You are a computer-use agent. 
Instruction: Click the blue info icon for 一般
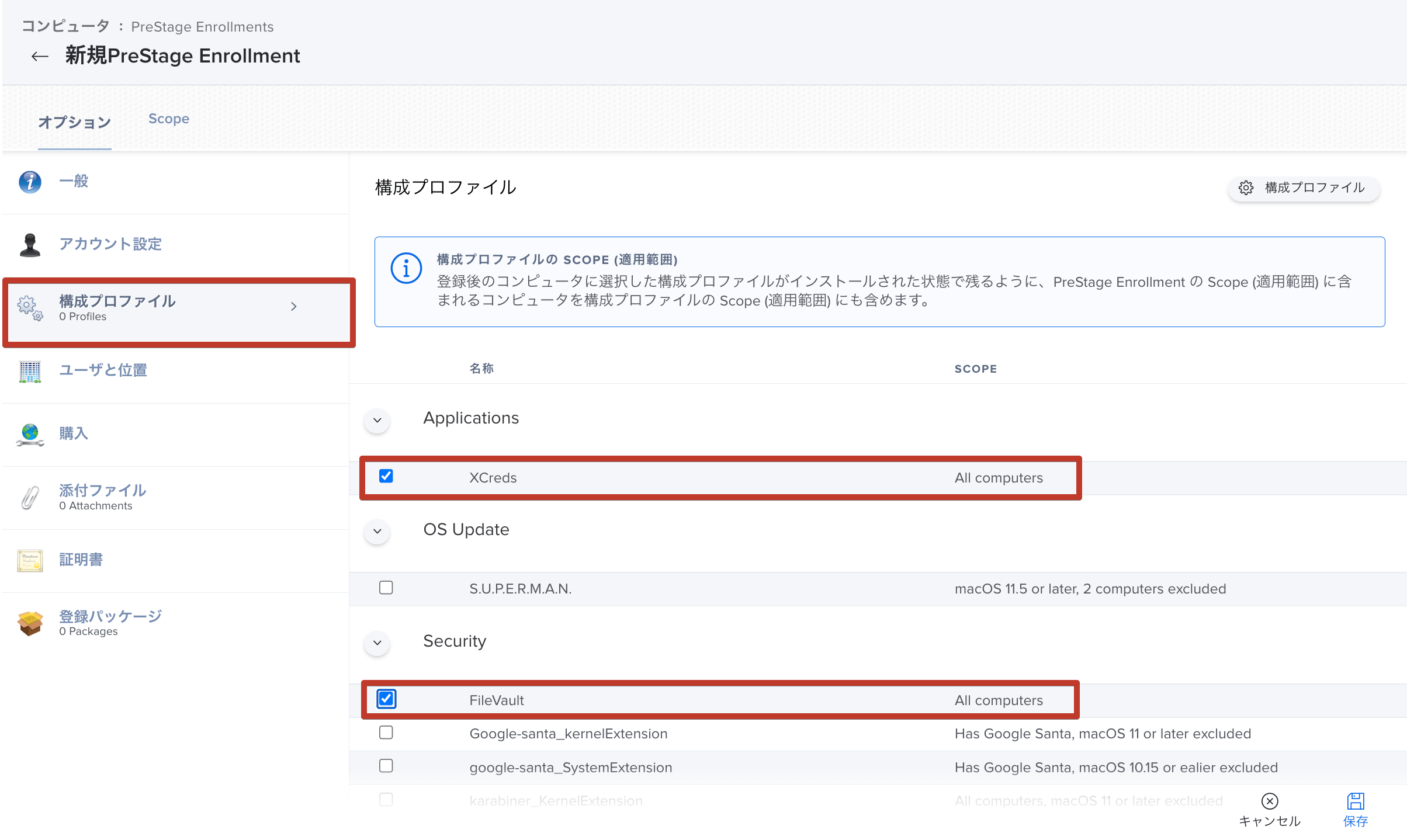pyautogui.click(x=30, y=182)
